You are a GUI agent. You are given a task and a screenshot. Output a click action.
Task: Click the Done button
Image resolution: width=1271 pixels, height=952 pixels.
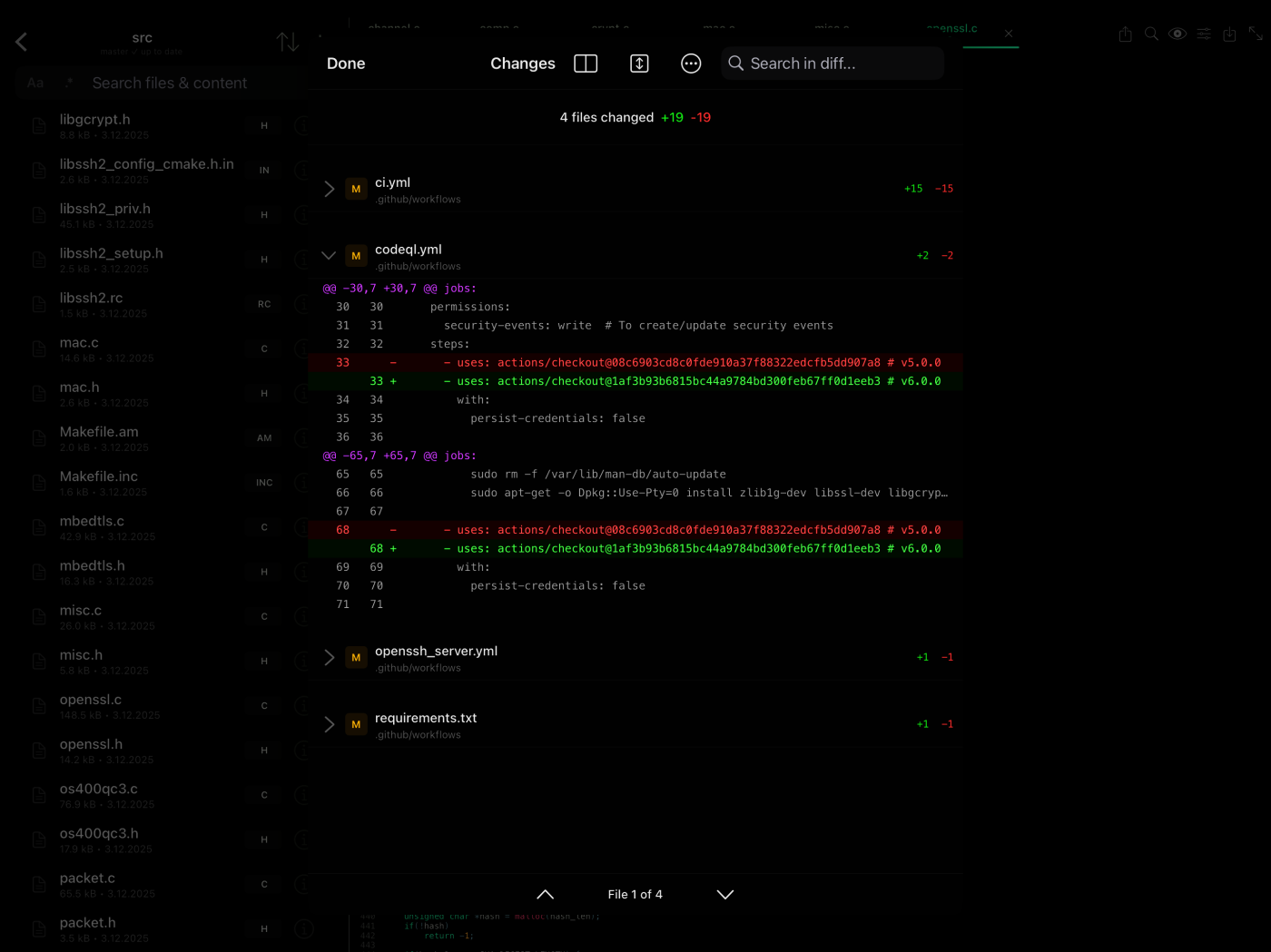(346, 64)
